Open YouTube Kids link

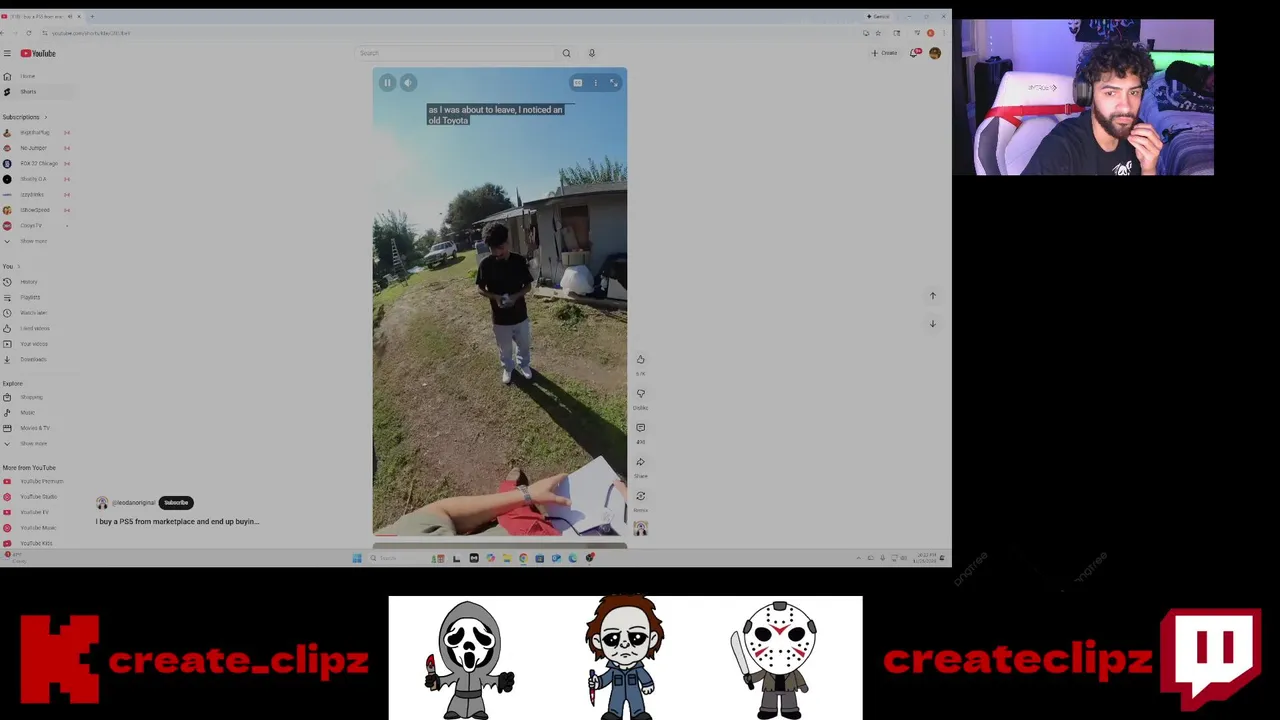[x=35, y=543]
